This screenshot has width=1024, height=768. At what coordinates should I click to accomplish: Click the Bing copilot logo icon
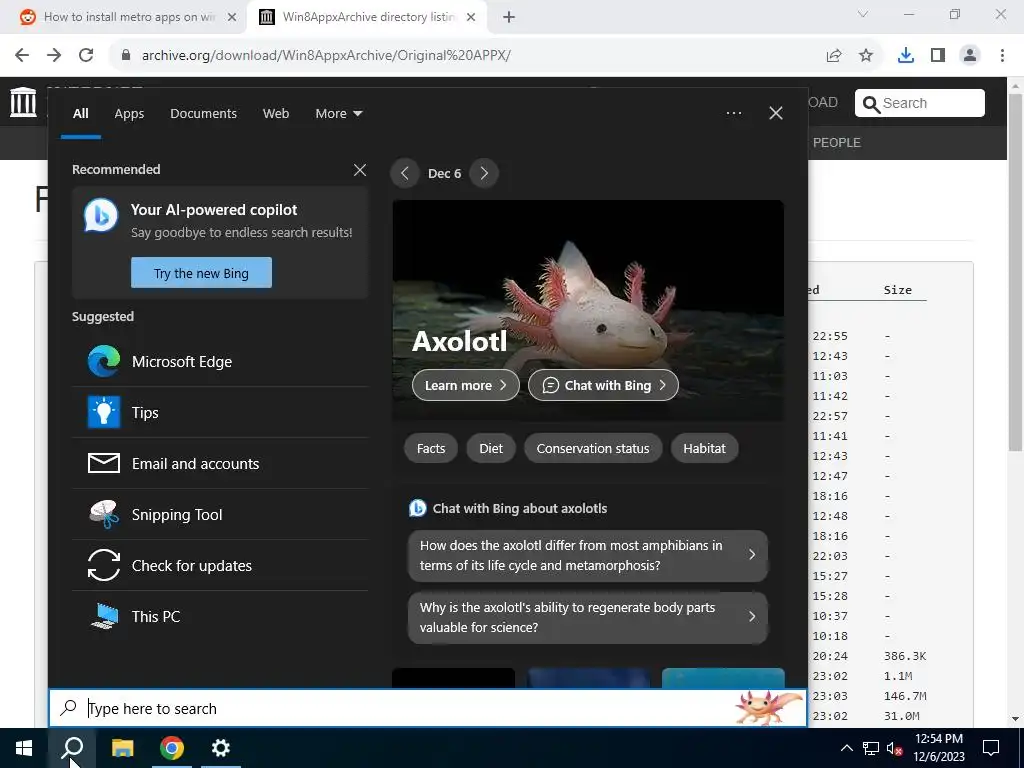[x=101, y=215]
